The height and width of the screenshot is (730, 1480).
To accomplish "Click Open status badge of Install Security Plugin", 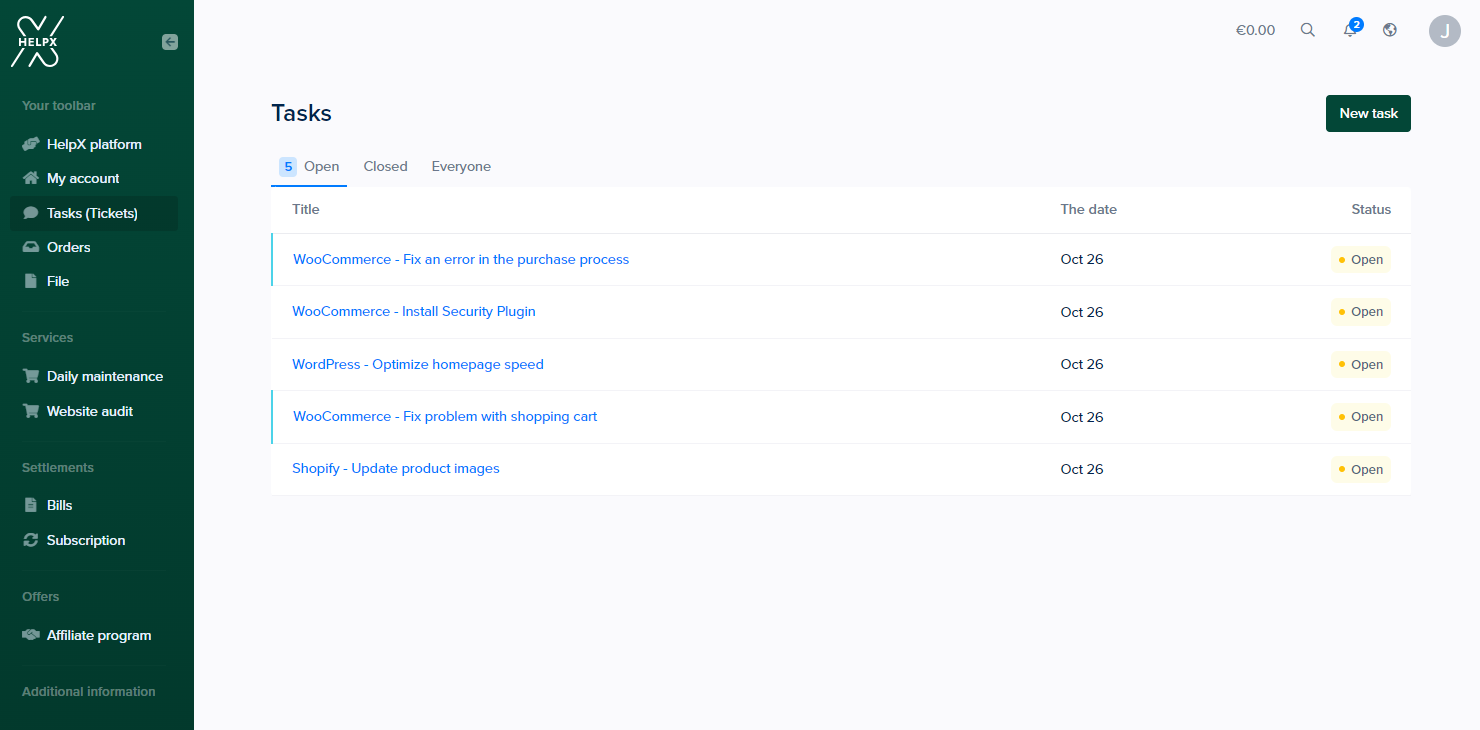I will click(1361, 312).
